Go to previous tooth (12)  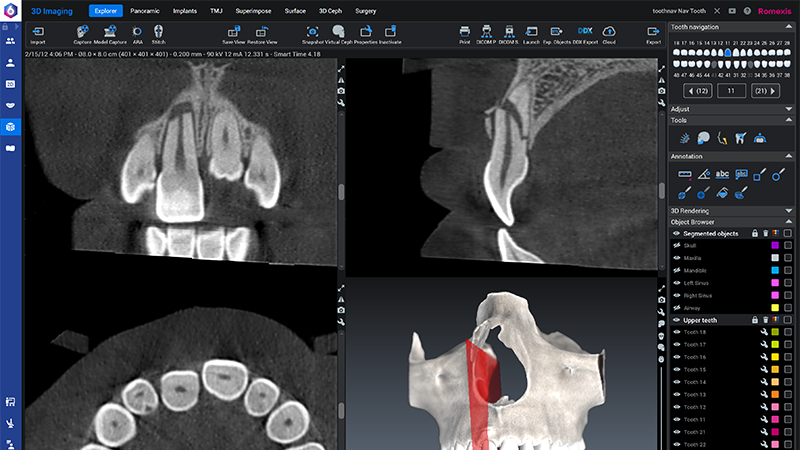tap(697, 91)
